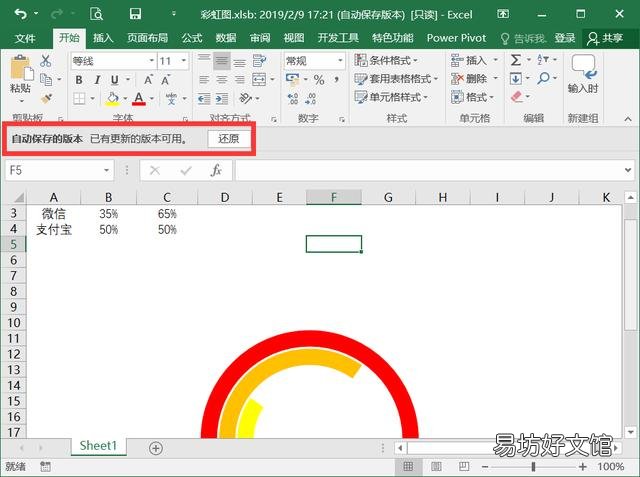Viewport: 640px width, 477px height.
Task: Toggle Italic formatting
Action: (x=97, y=80)
